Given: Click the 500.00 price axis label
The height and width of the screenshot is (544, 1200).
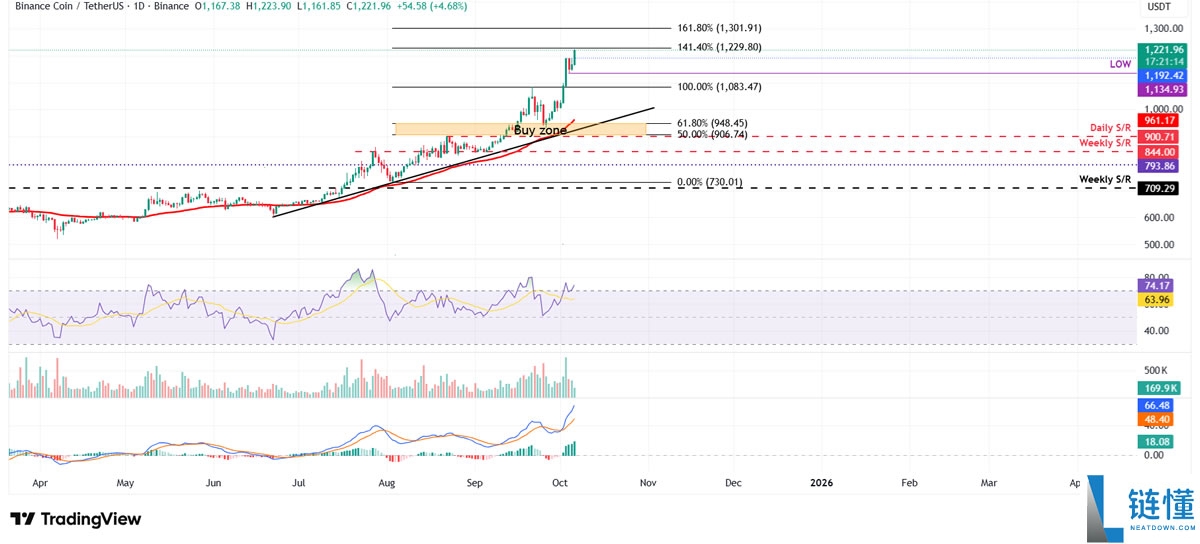Looking at the screenshot, I should (1160, 245).
